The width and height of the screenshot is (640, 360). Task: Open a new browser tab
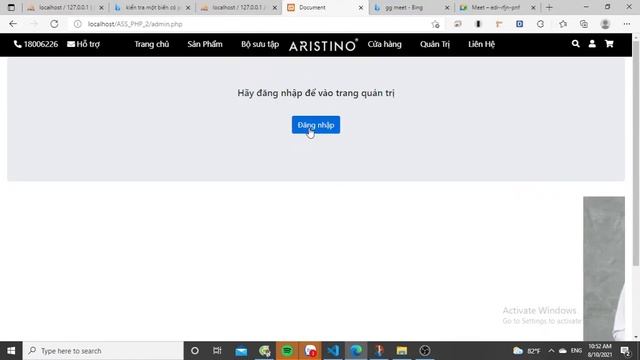click(x=549, y=7)
